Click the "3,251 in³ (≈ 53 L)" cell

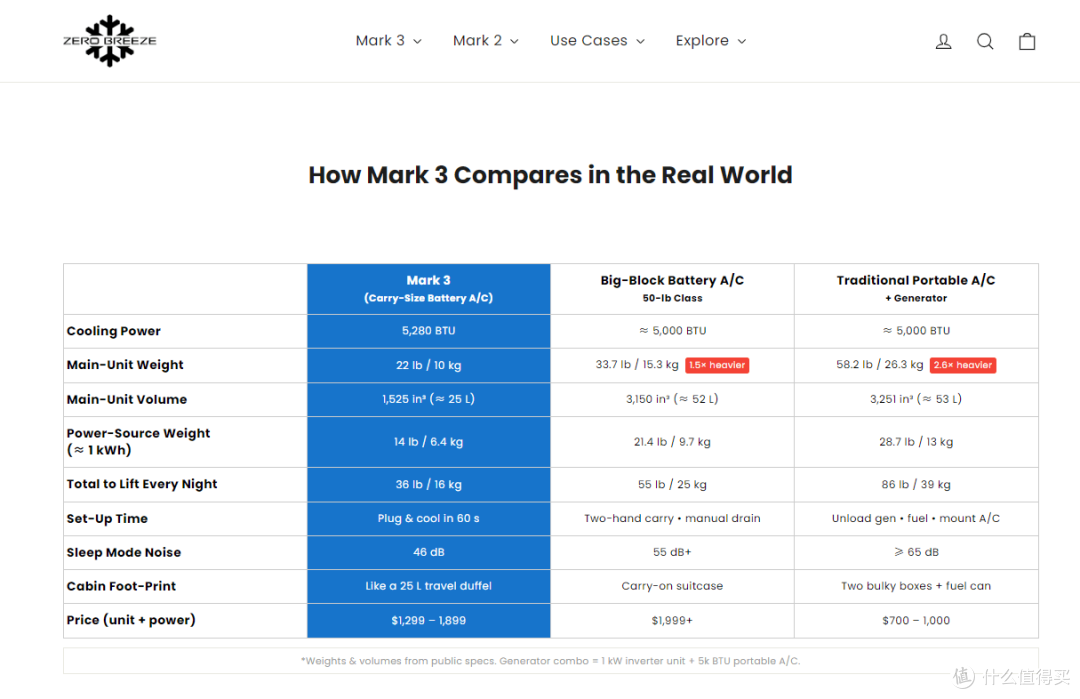[x=916, y=399]
